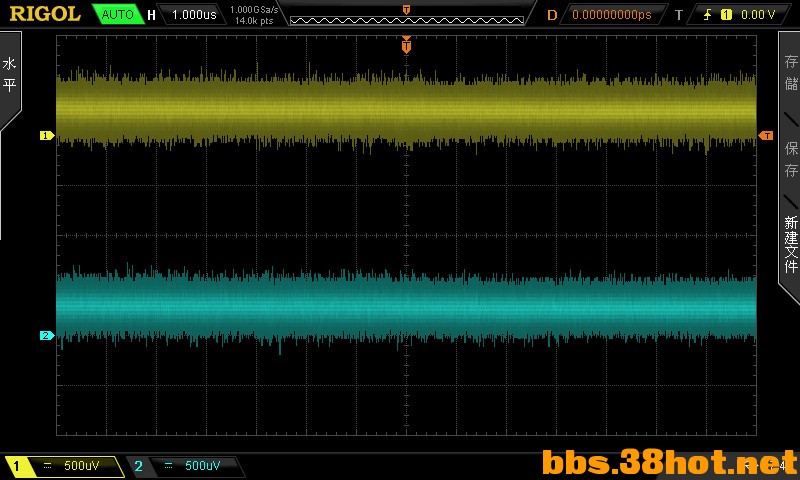Click the rising edge trigger icon

[707, 15]
